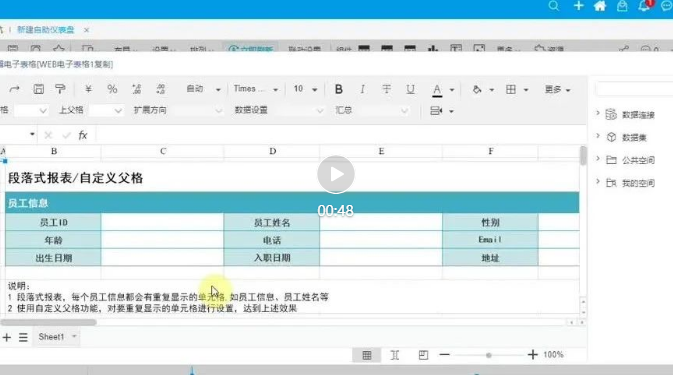The height and width of the screenshot is (375, 673).
Task: Expand the 数据集 tree node
Action: tap(597, 136)
